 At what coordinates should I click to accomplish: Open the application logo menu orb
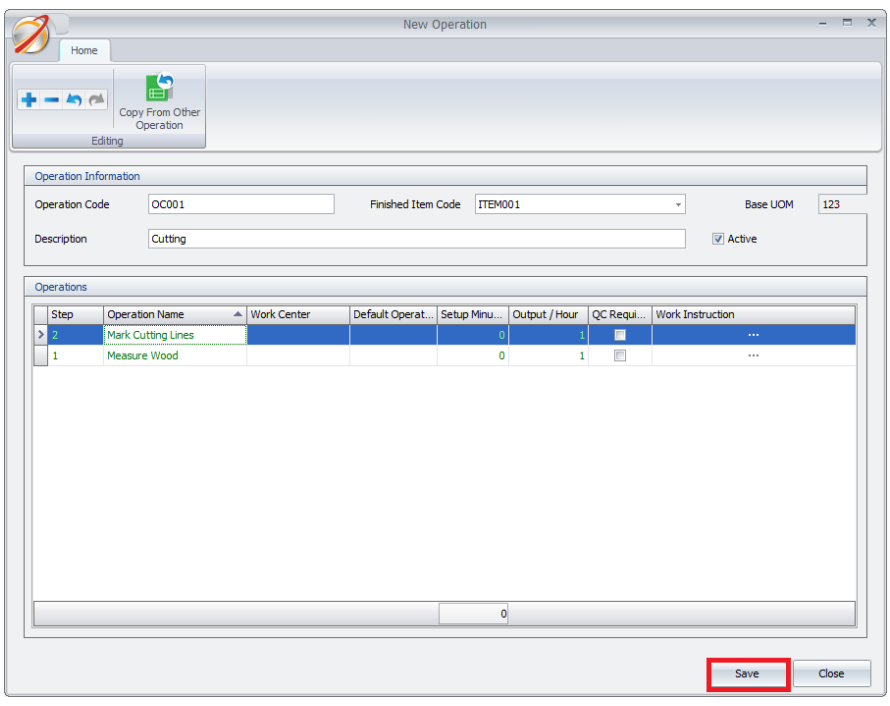[31, 34]
